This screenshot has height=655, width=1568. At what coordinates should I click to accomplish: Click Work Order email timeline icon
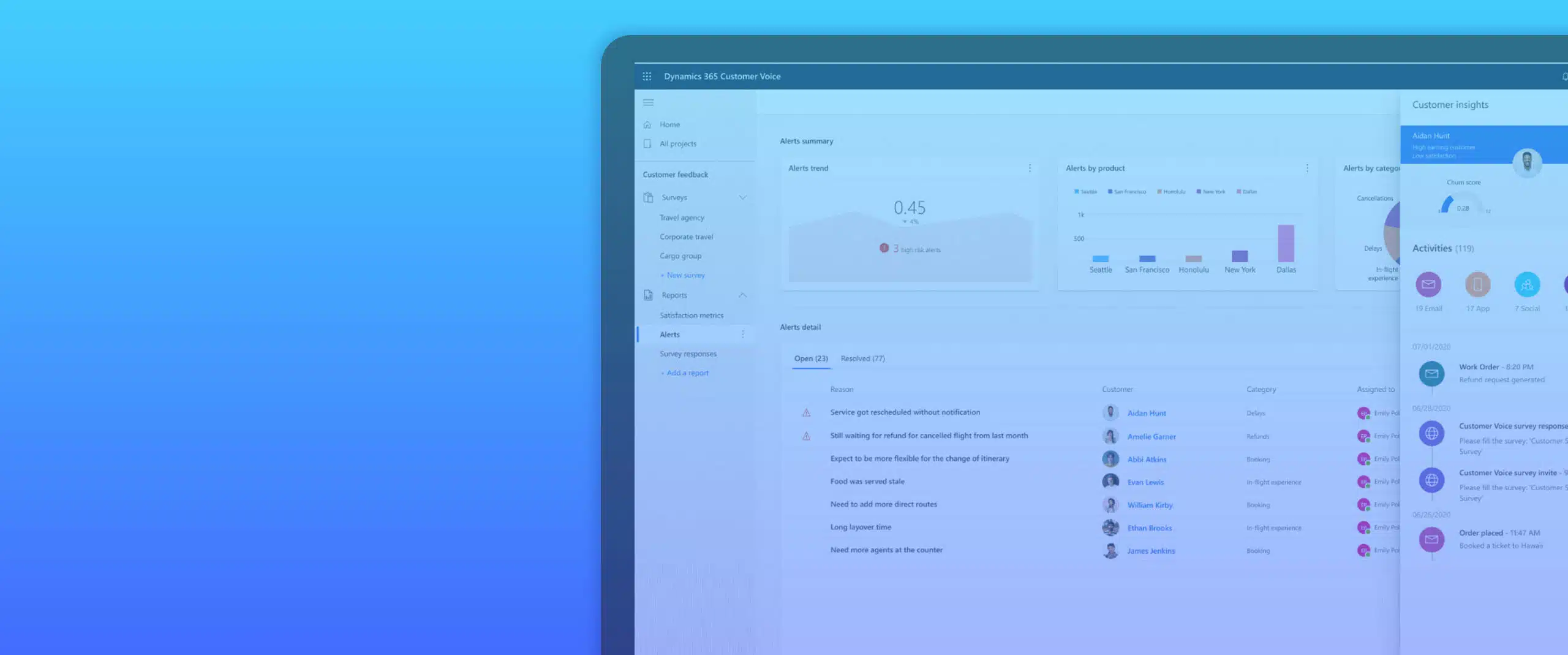click(1431, 374)
